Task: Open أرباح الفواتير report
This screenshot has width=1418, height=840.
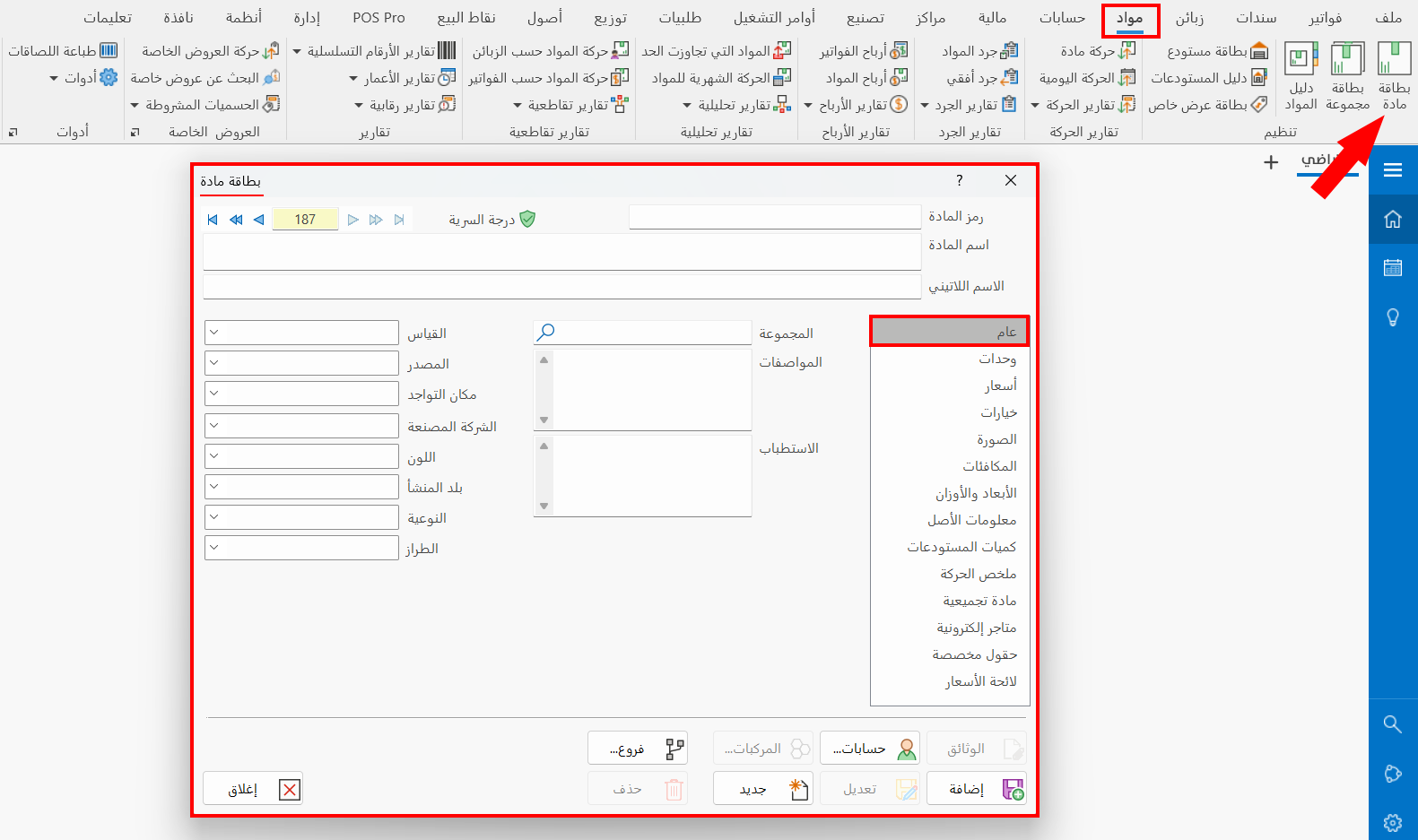Action: point(863,51)
